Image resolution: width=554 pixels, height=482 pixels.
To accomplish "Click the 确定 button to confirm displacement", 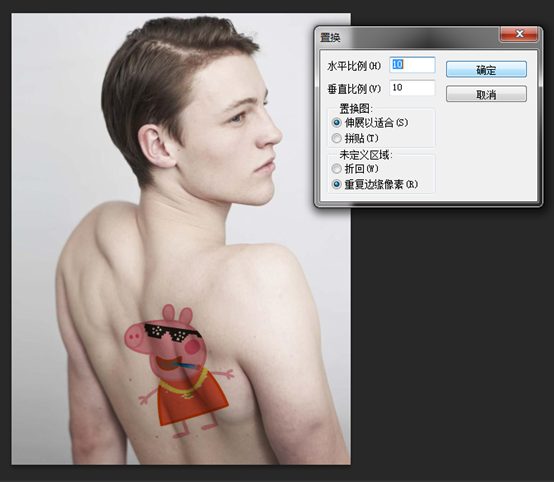I will (x=486, y=69).
